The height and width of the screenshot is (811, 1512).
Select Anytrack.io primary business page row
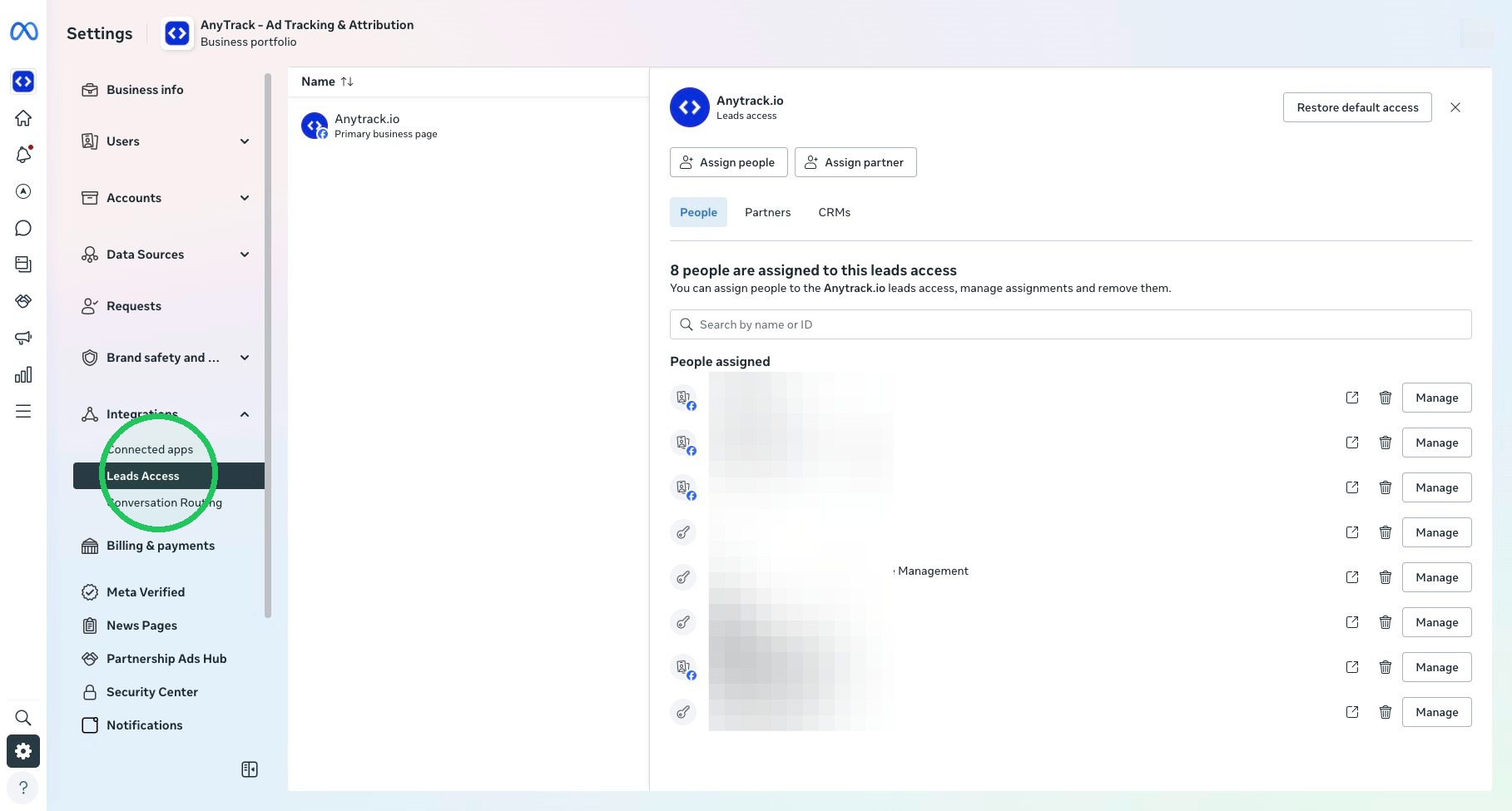[468, 126]
